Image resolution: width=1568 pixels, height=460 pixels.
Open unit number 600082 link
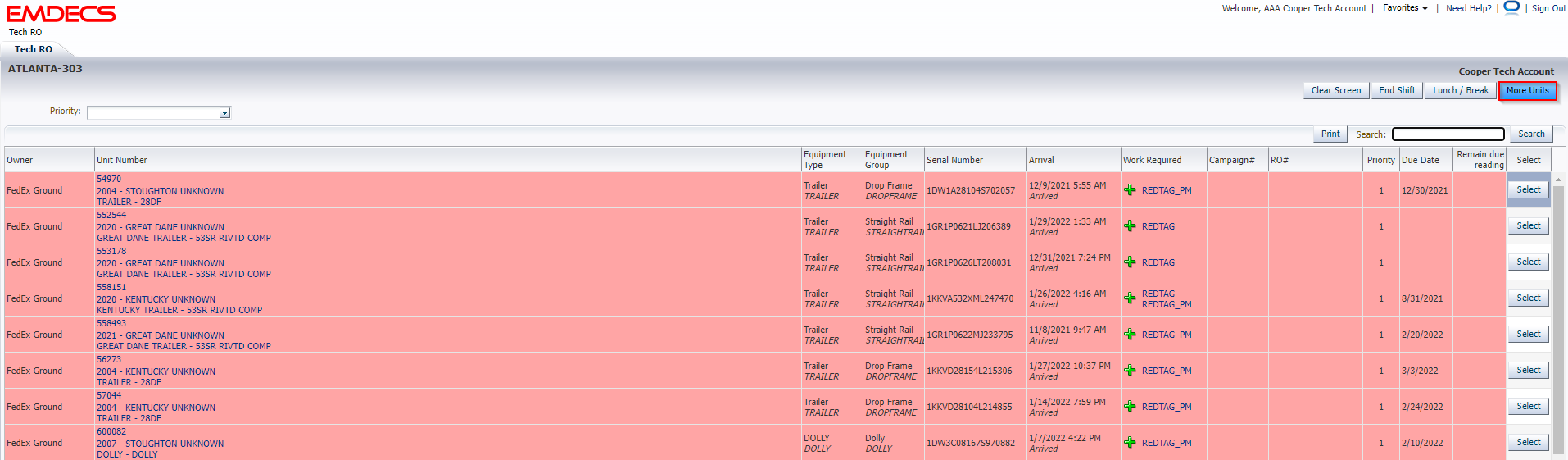coord(111,431)
